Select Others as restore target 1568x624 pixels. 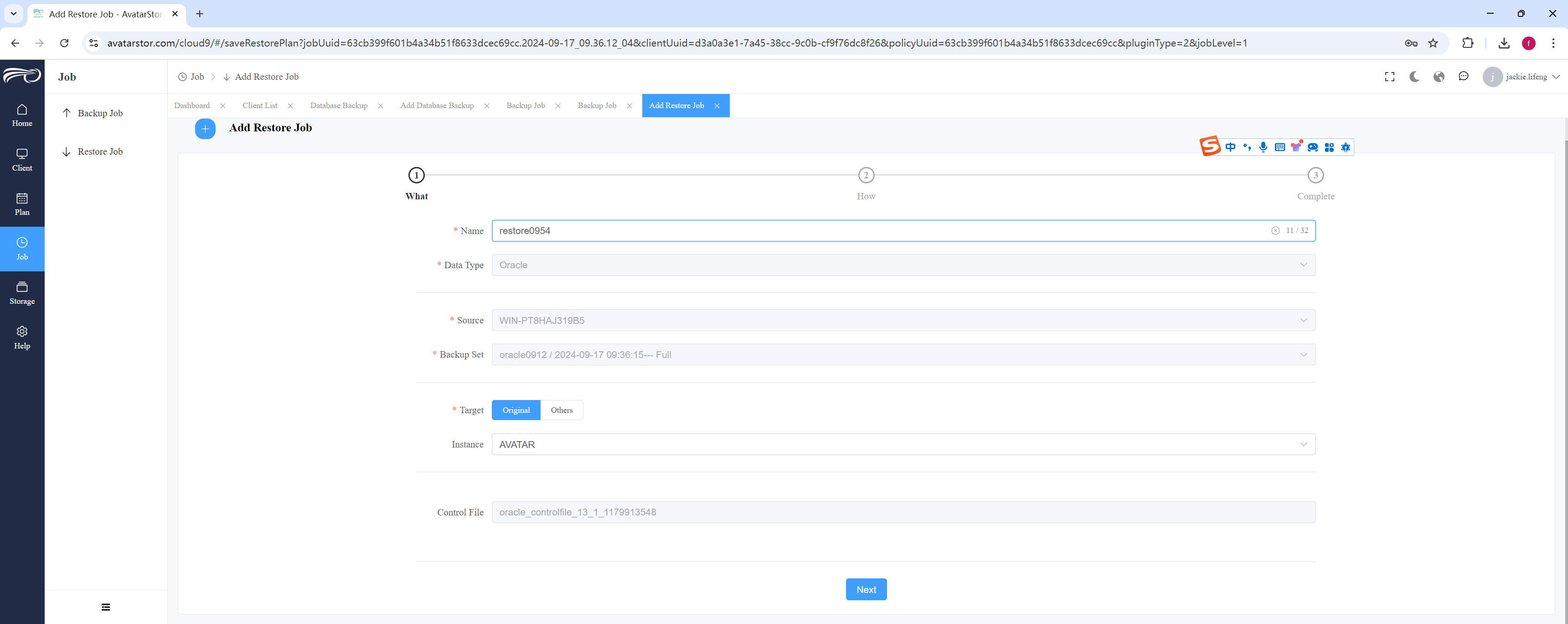pyautogui.click(x=561, y=410)
